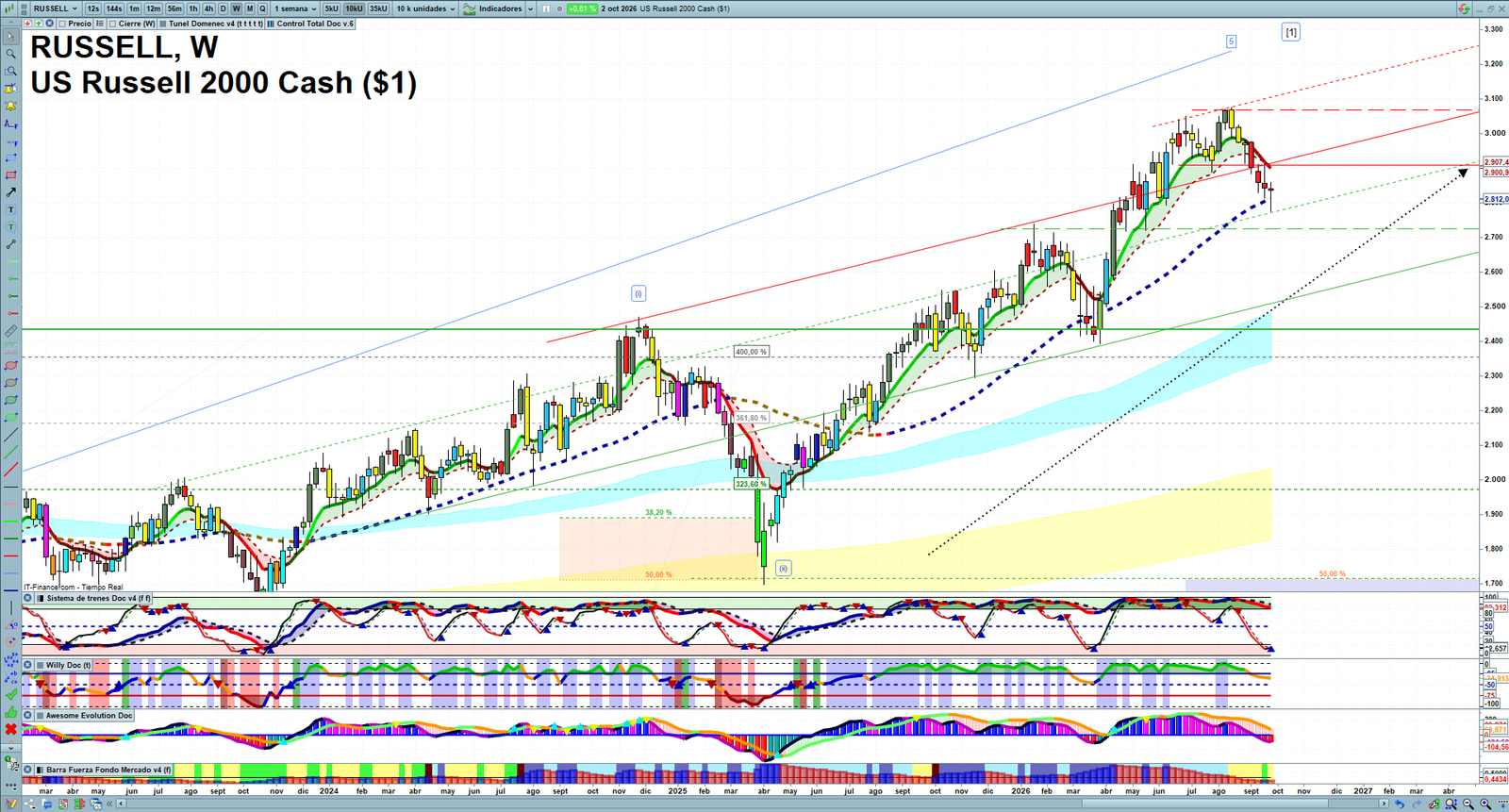Click the Indicadores chart icon
This screenshot has height=812, width=1509.
pyautogui.click(x=469, y=8)
